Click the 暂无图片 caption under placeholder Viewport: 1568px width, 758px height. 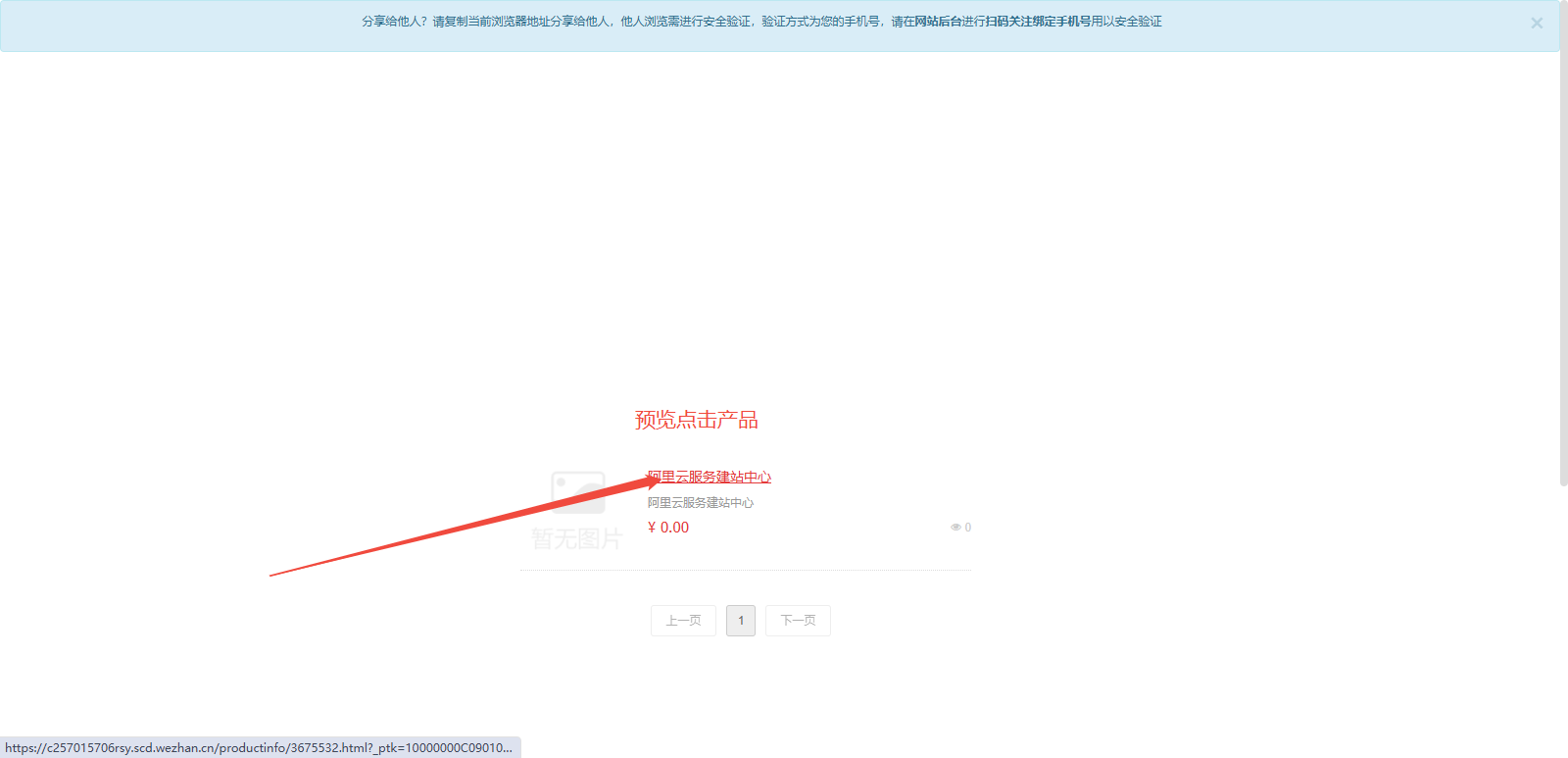576,538
